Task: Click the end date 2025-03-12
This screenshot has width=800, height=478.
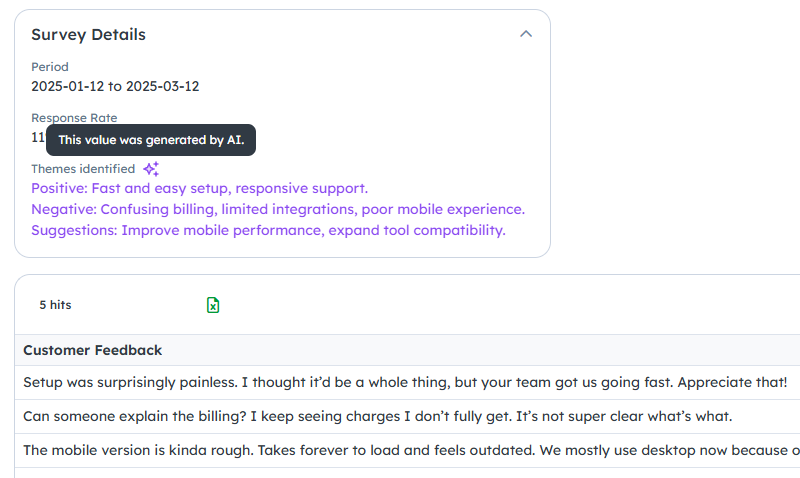Action: (163, 86)
